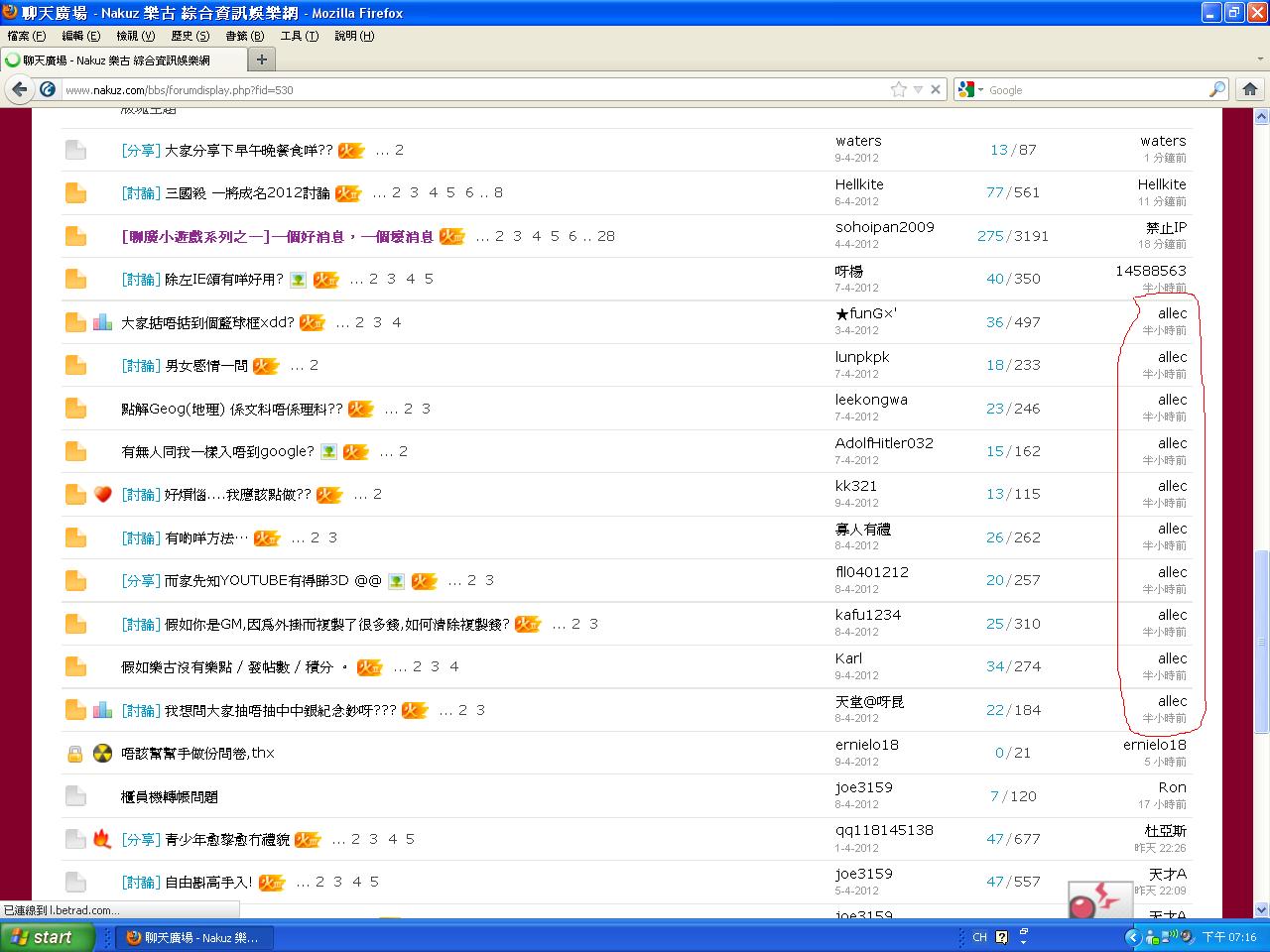This screenshot has height=952, width=1270.
Task: Open a new tab with the plus button
Action: [261, 59]
